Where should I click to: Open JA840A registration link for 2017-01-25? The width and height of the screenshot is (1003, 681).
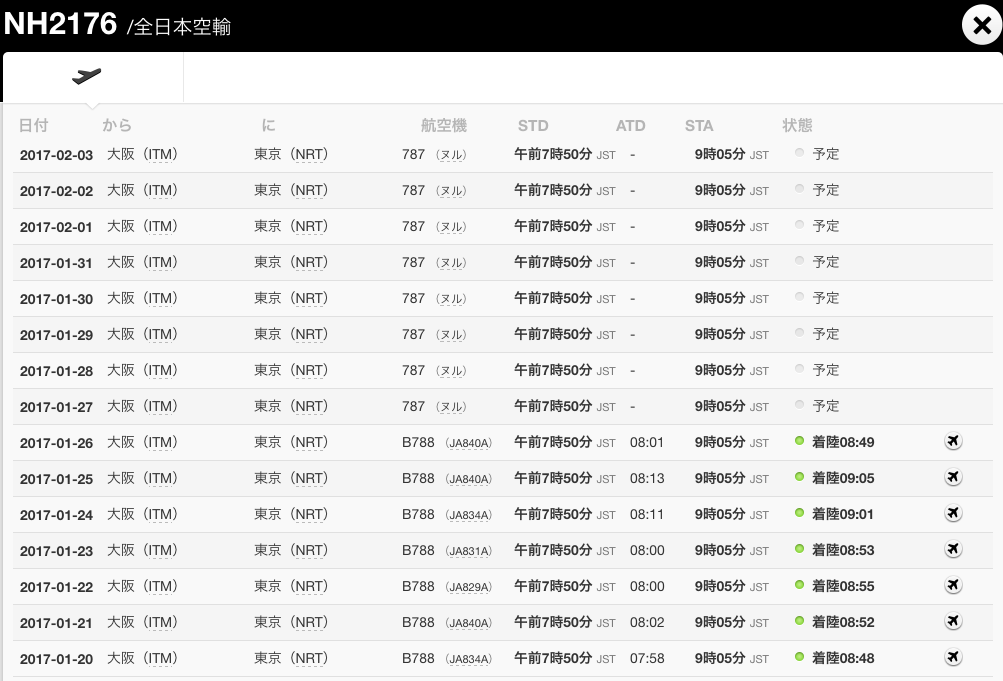coord(469,479)
